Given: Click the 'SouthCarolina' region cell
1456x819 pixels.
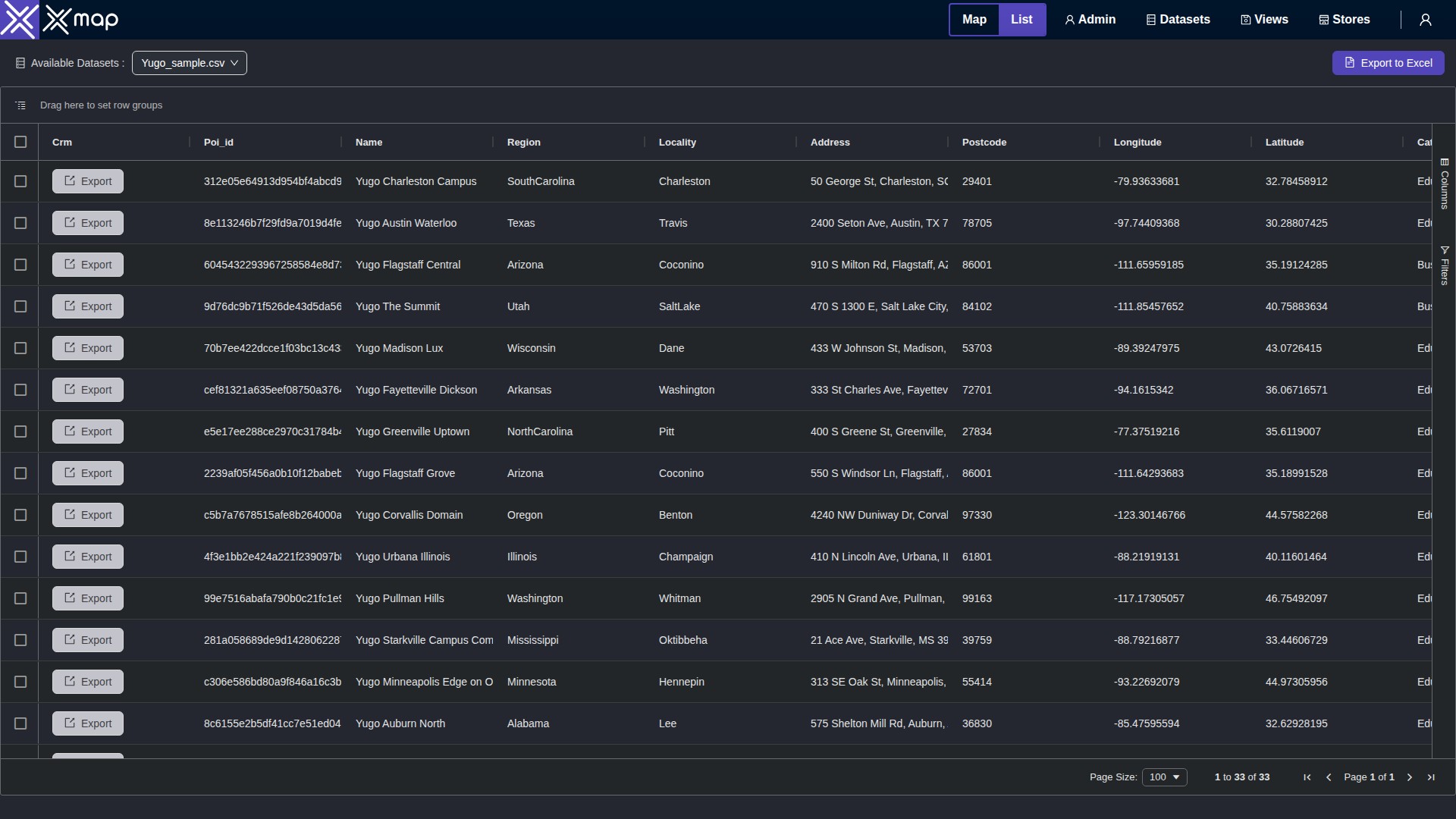Looking at the screenshot, I should (x=541, y=181).
